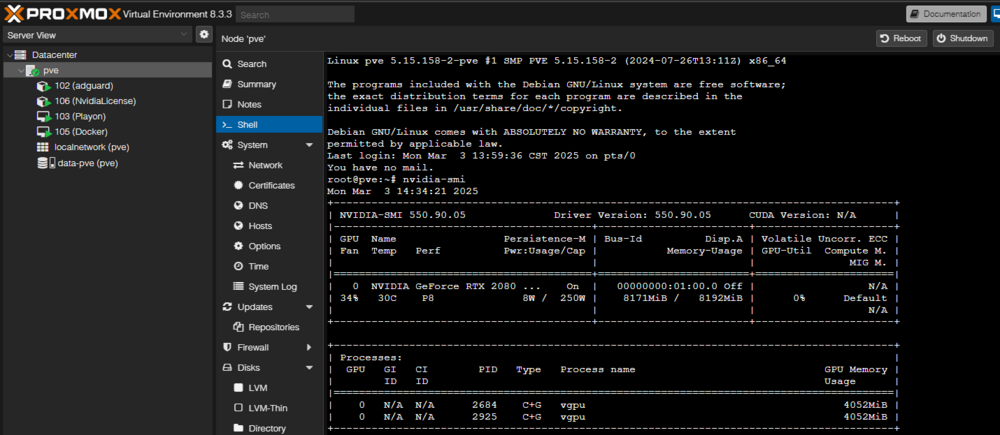This screenshot has width=1000, height=435.
Task: Click the DNS globe icon
Action: (x=239, y=206)
